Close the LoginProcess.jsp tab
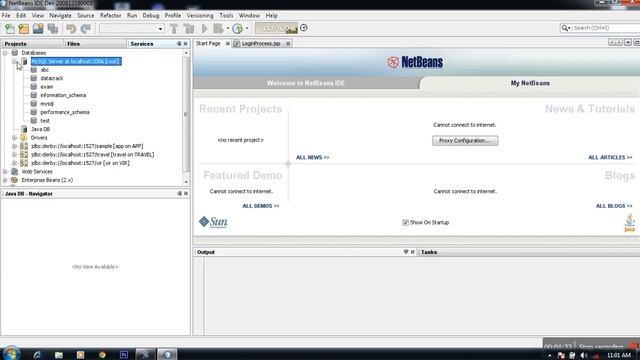 pyautogui.click(x=288, y=43)
